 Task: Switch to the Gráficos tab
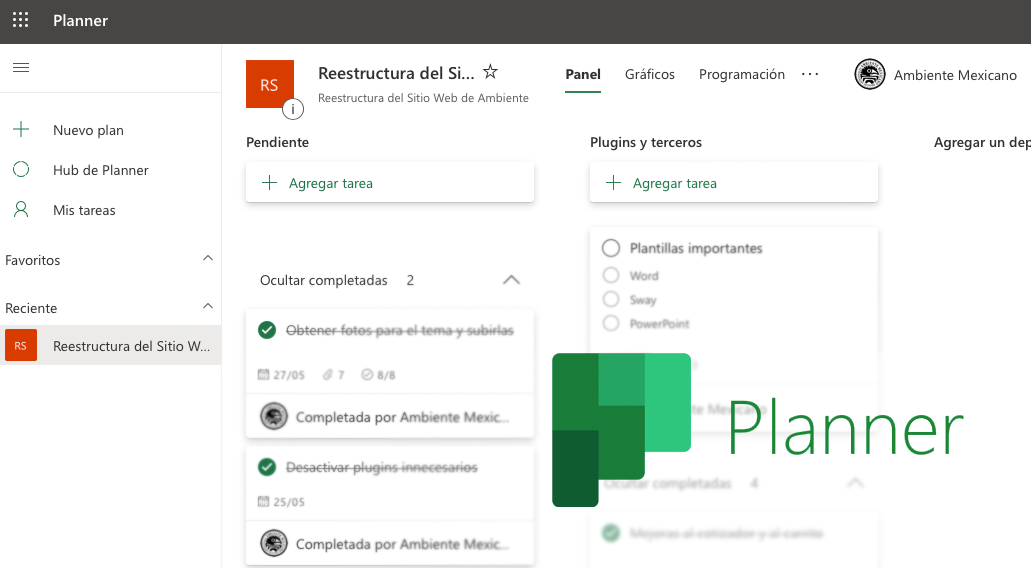pyautogui.click(x=650, y=74)
